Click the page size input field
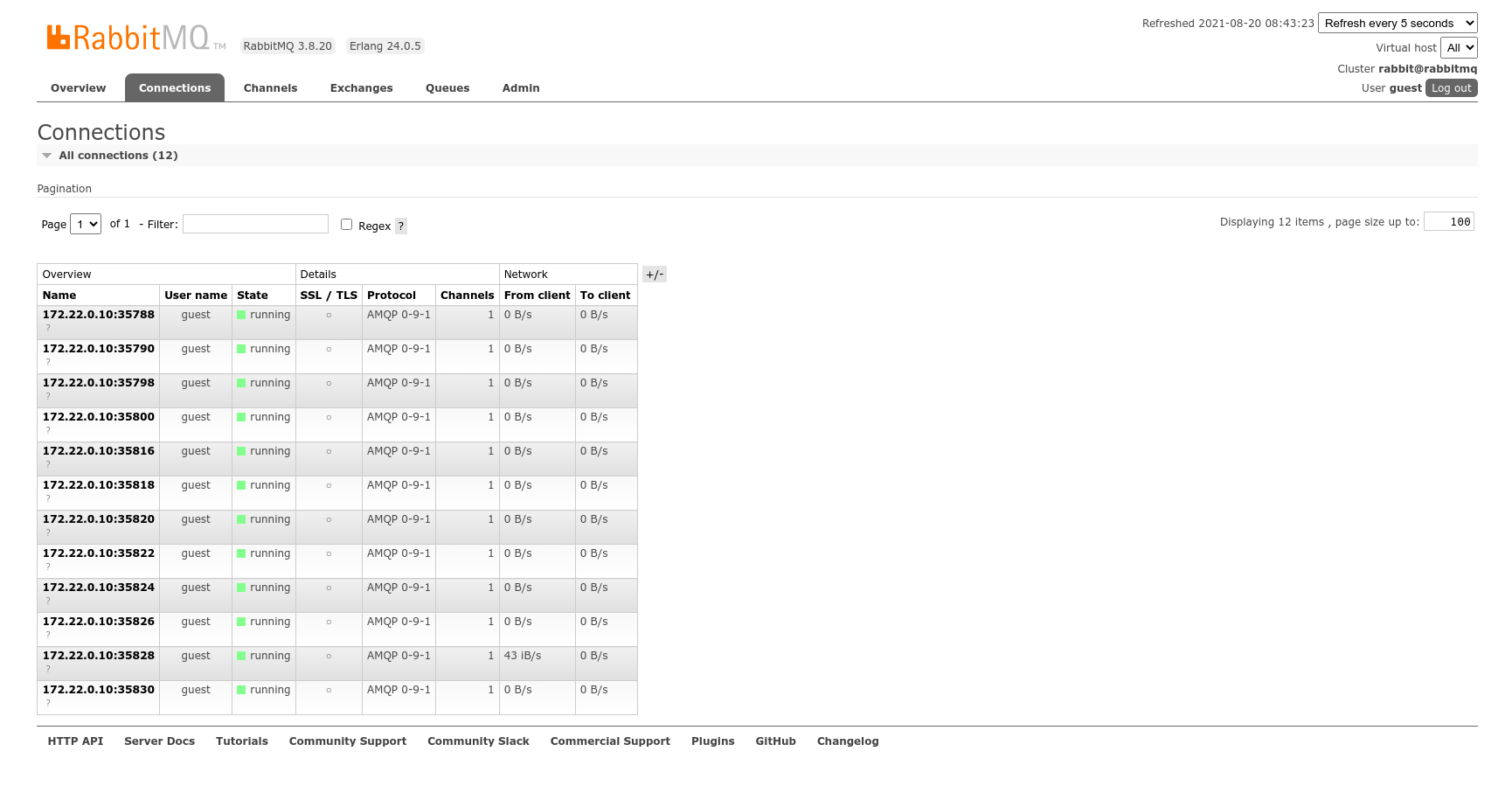Image resolution: width=1512 pixels, height=793 pixels. (x=1449, y=222)
